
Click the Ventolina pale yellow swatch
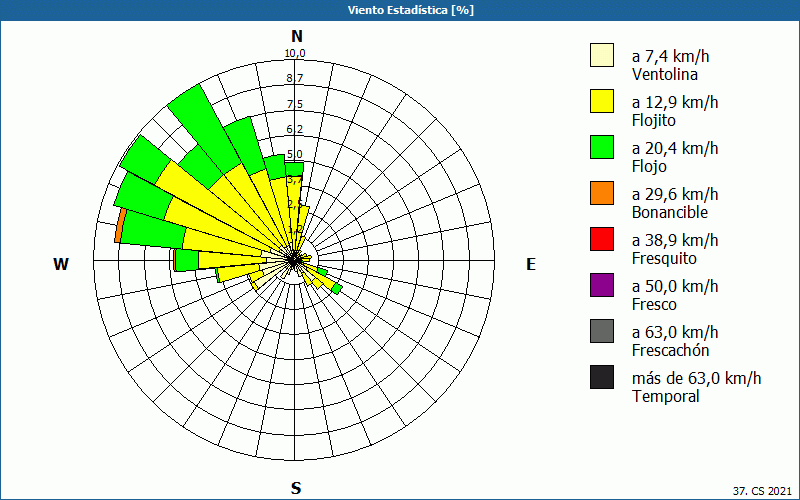point(602,55)
